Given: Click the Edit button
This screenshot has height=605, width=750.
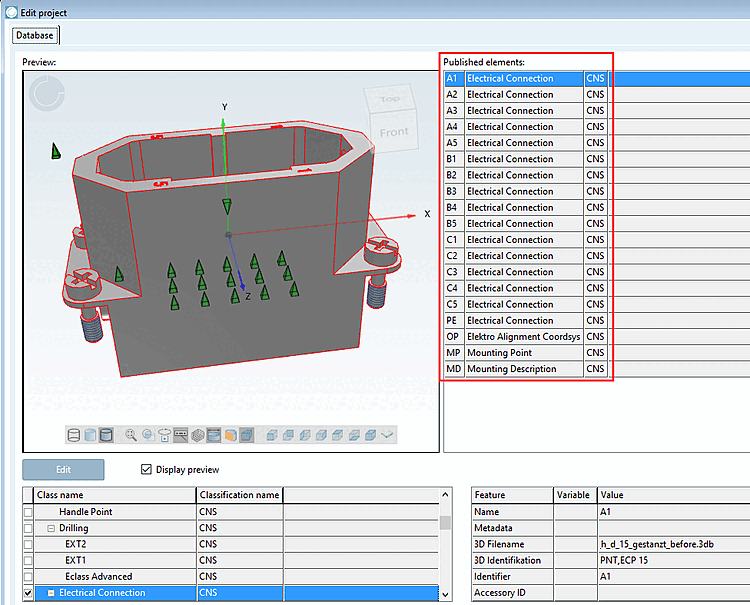Looking at the screenshot, I should click(63, 470).
